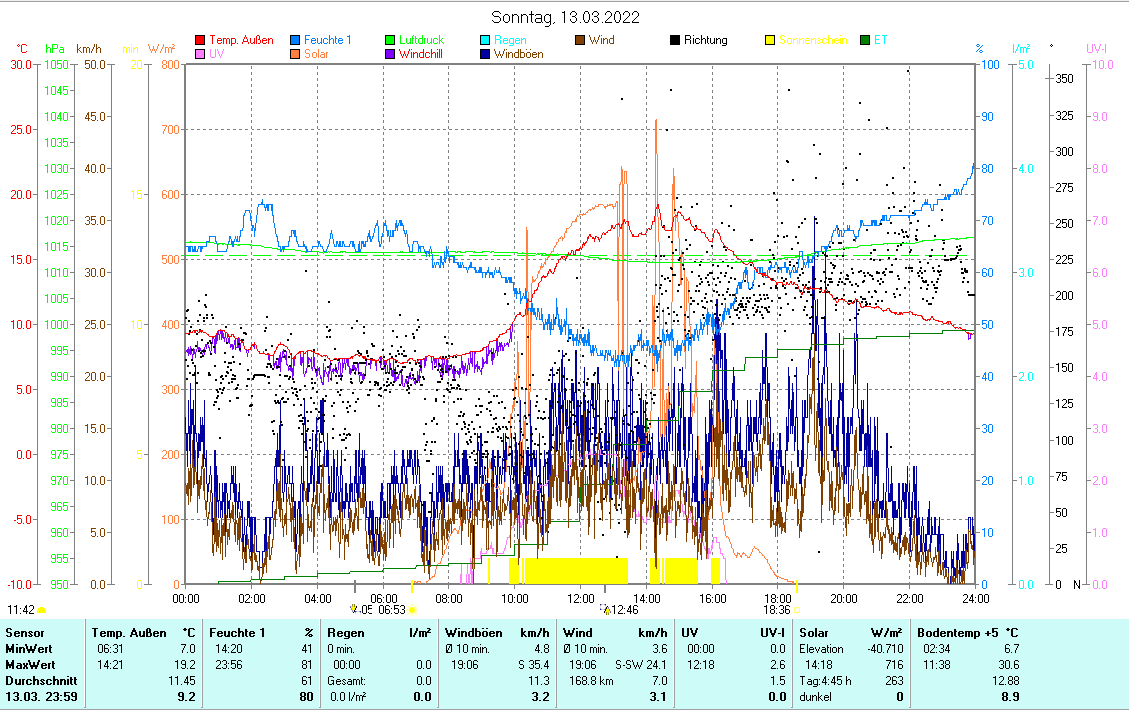
Task: Click the 12:46 solar noon marker
Action: (x=624, y=609)
